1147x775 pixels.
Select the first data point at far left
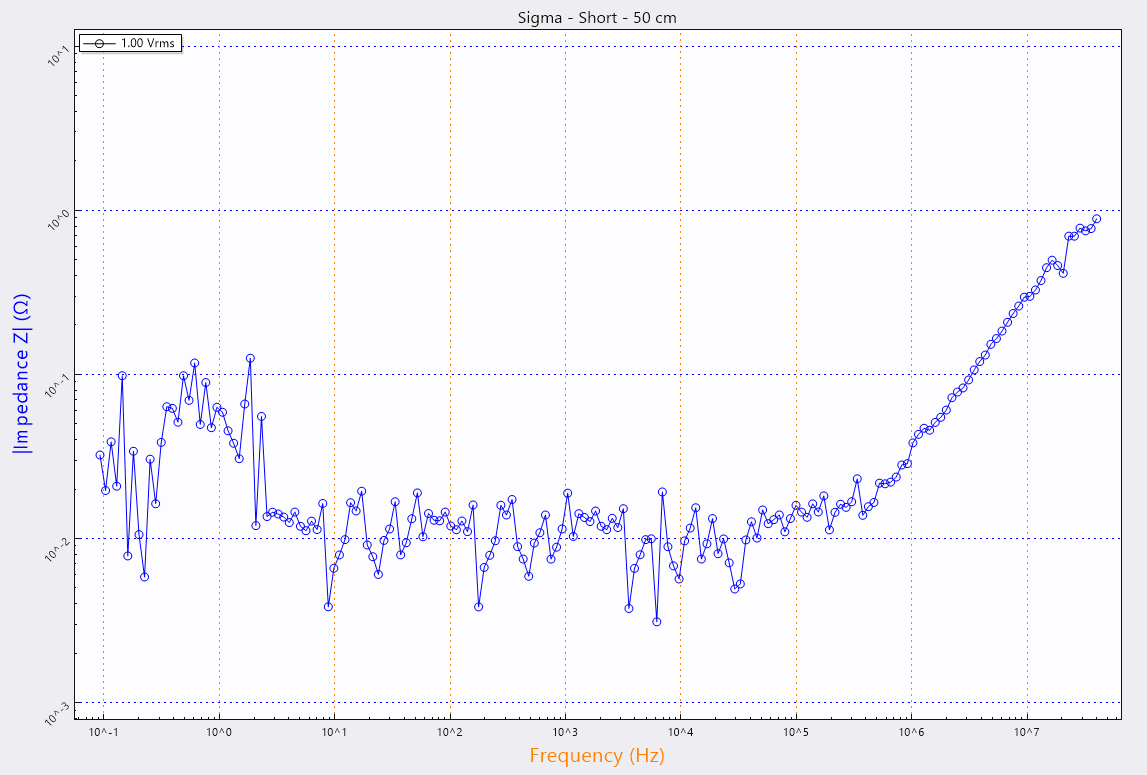pos(100,455)
